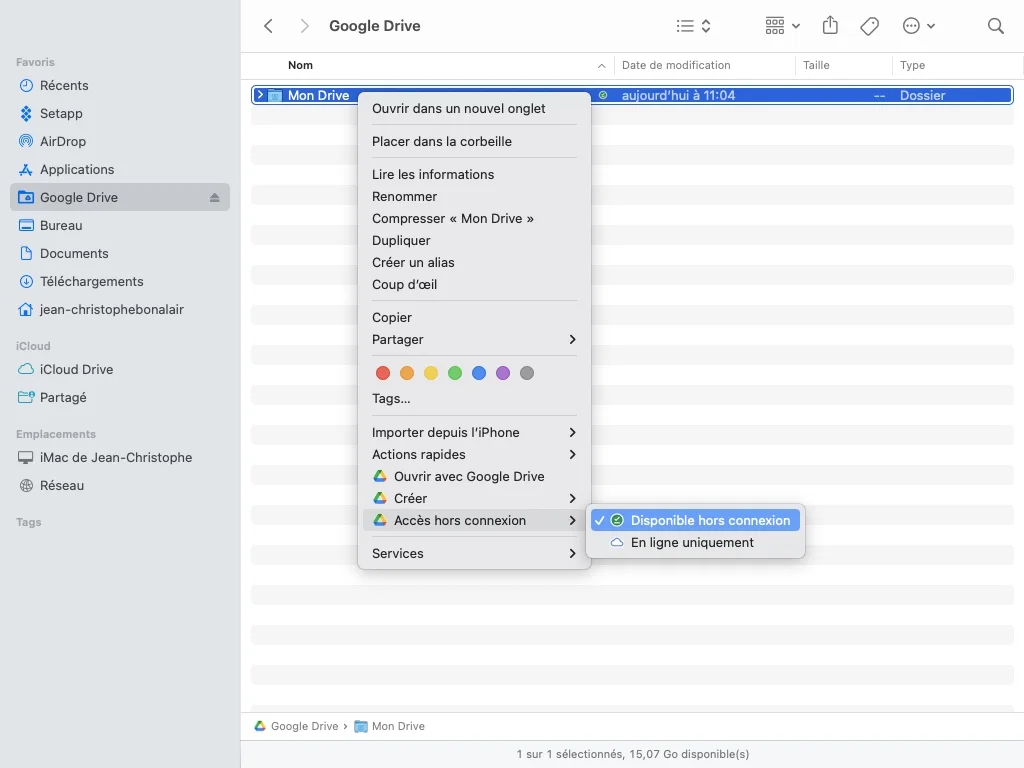This screenshot has width=1024, height=768.
Task: Click Mon Drive in the path bar
Action: pos(389,726)
